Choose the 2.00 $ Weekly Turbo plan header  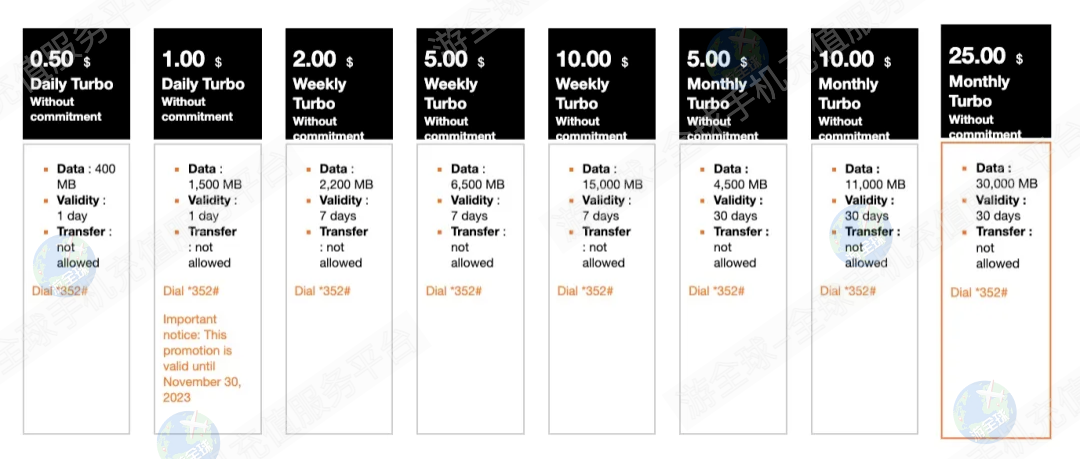(339, 84)
